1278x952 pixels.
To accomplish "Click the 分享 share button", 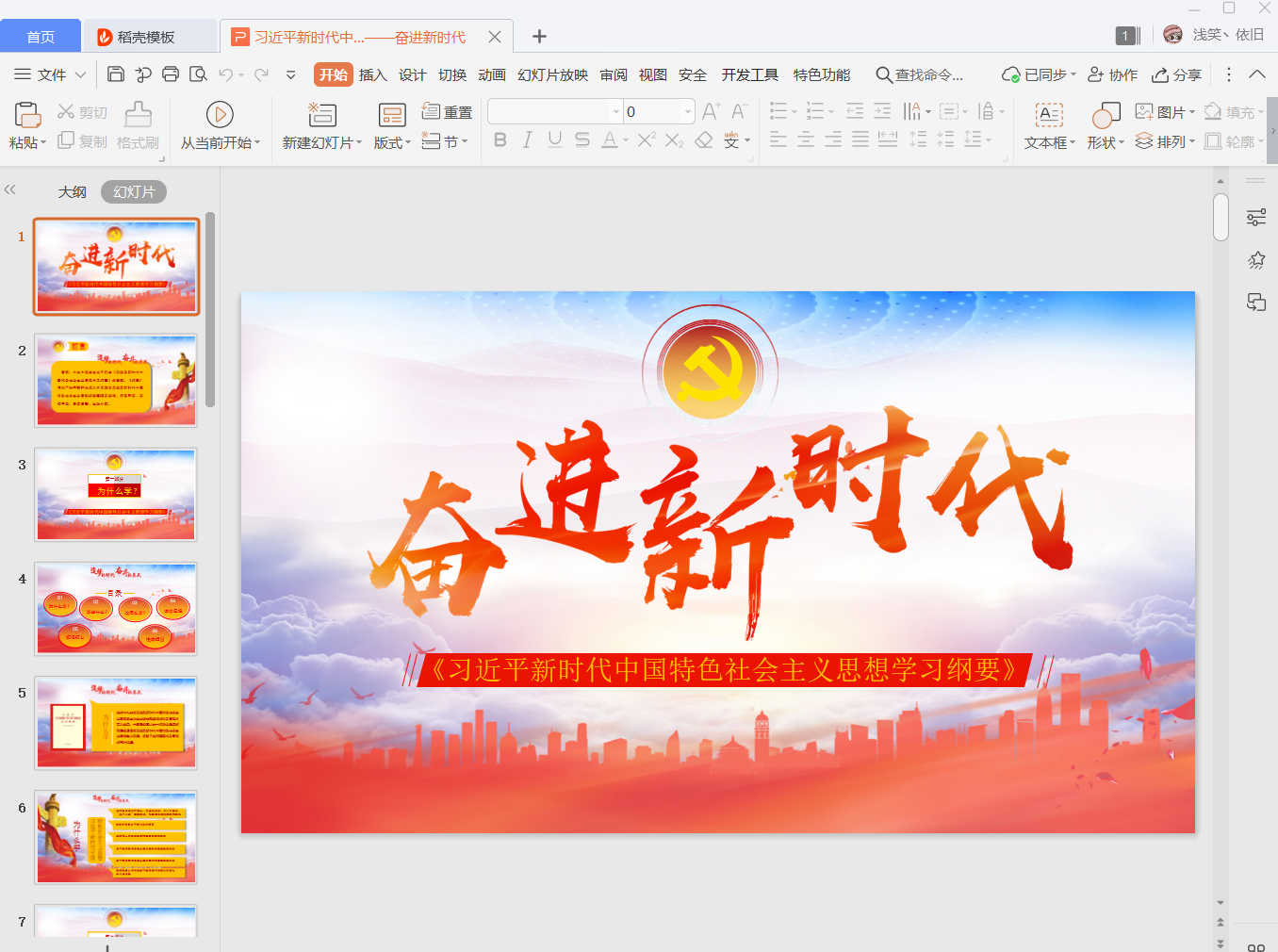I will click(x=1177, y=74).
